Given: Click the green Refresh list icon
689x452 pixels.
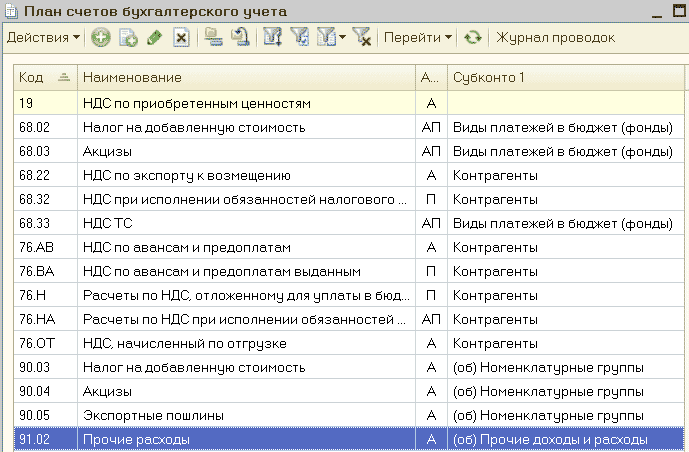Looking at the screenshot, I should pyautogui.click(x=472, y=38).
